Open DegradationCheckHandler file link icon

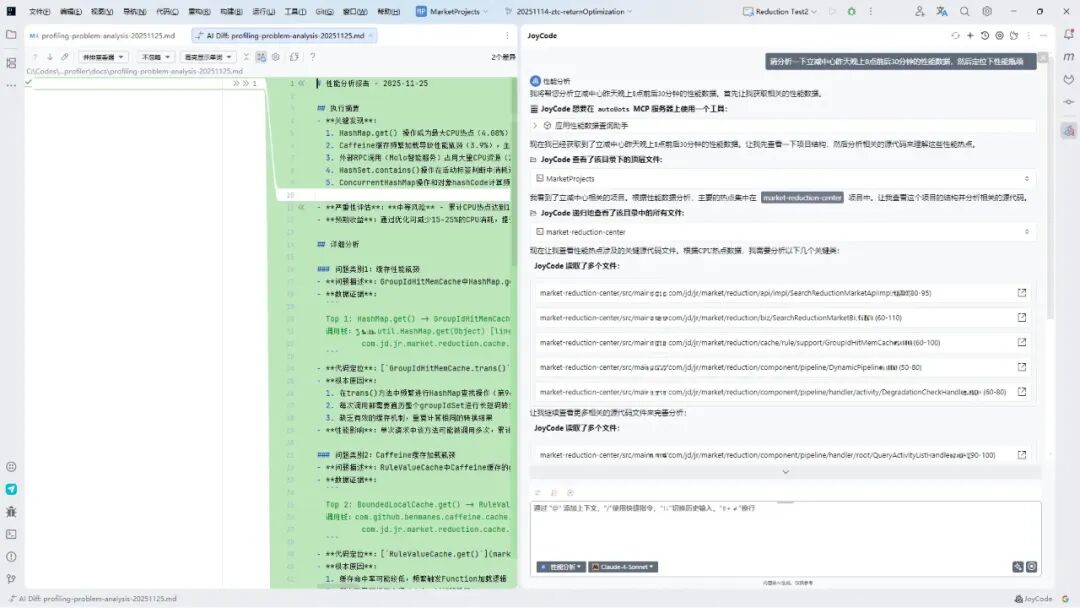coord(1021,392)
